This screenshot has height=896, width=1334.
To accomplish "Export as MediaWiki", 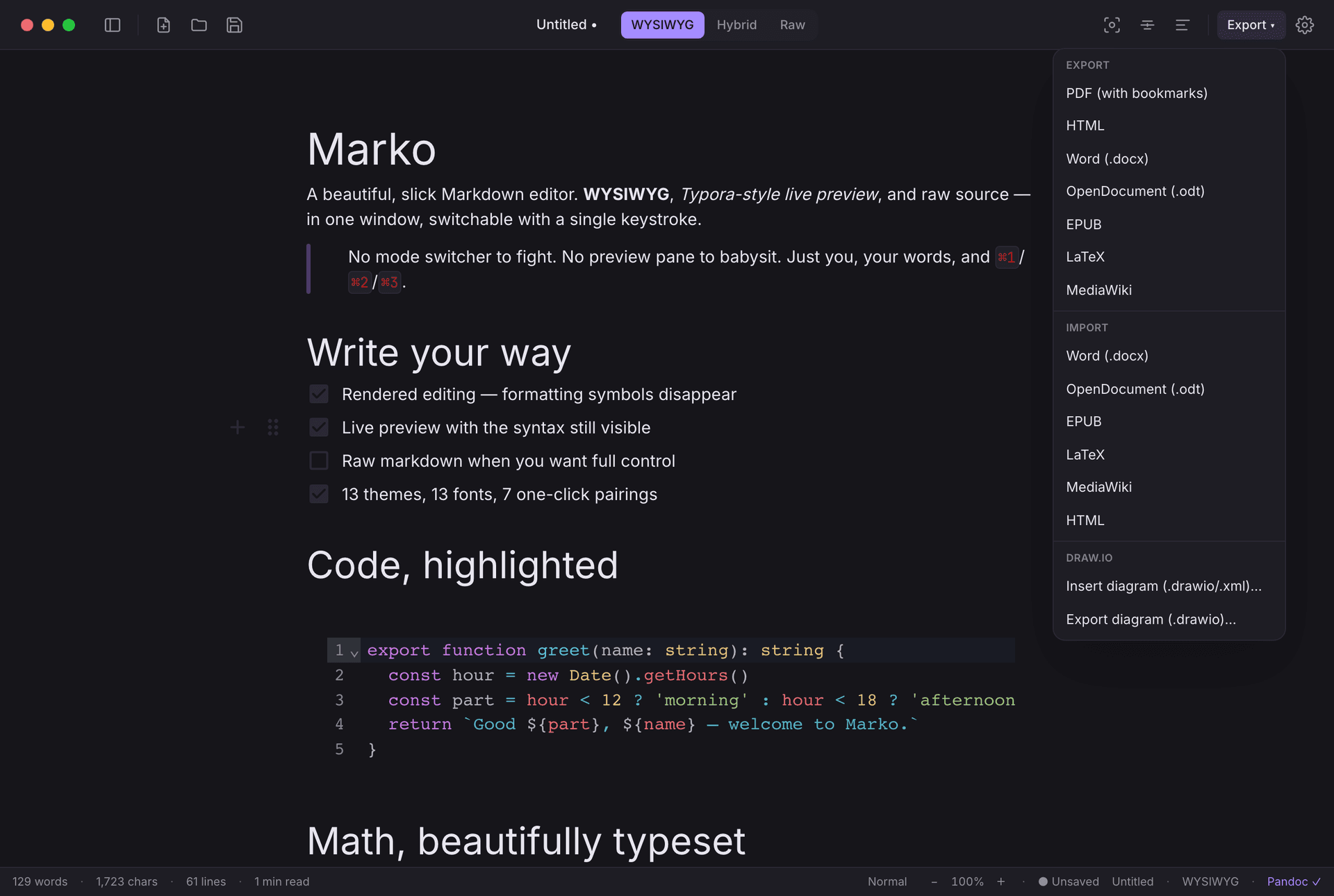I will coord(1169,290).
